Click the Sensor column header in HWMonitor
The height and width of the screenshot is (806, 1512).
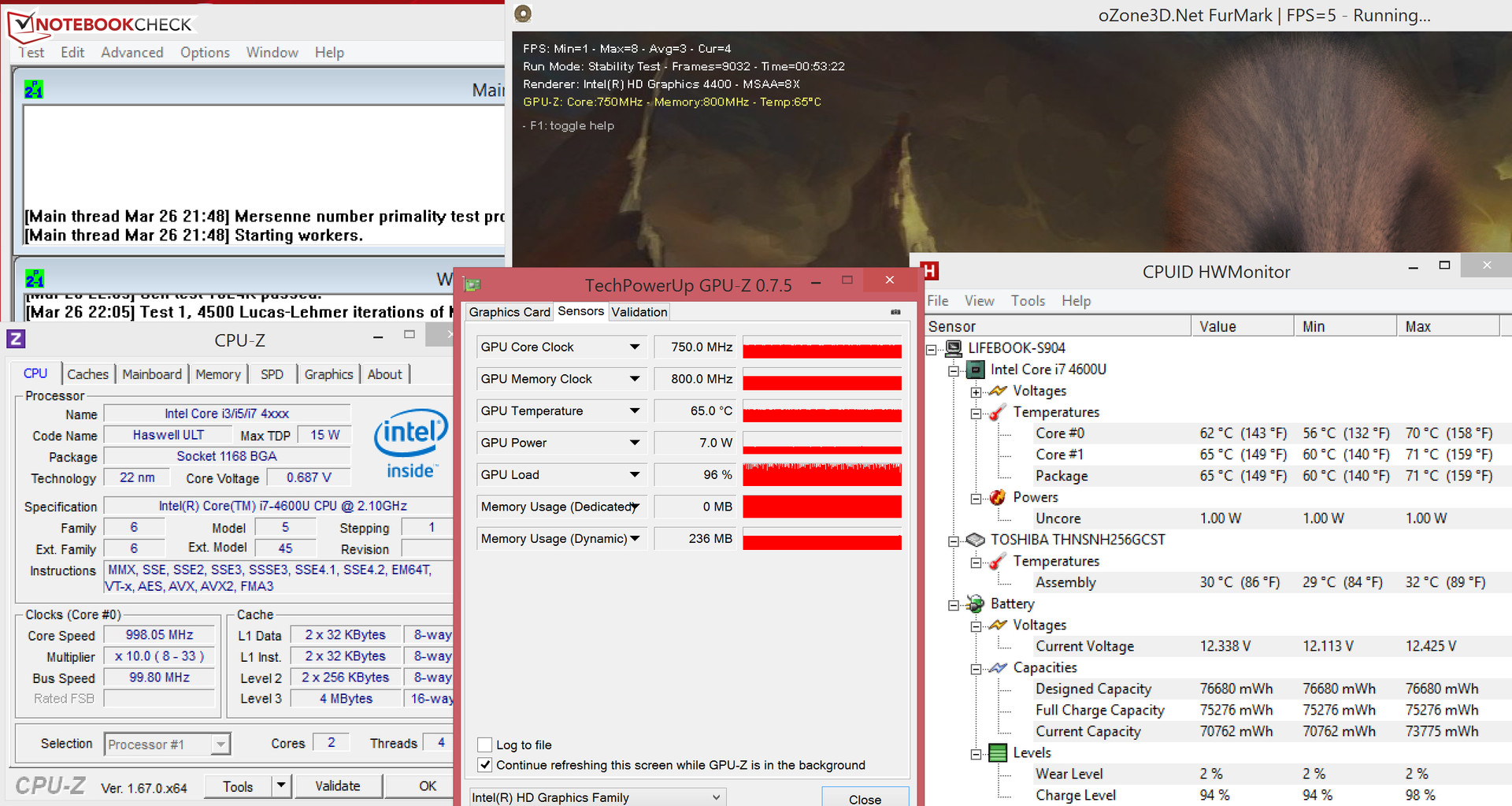pos(1058,326)
